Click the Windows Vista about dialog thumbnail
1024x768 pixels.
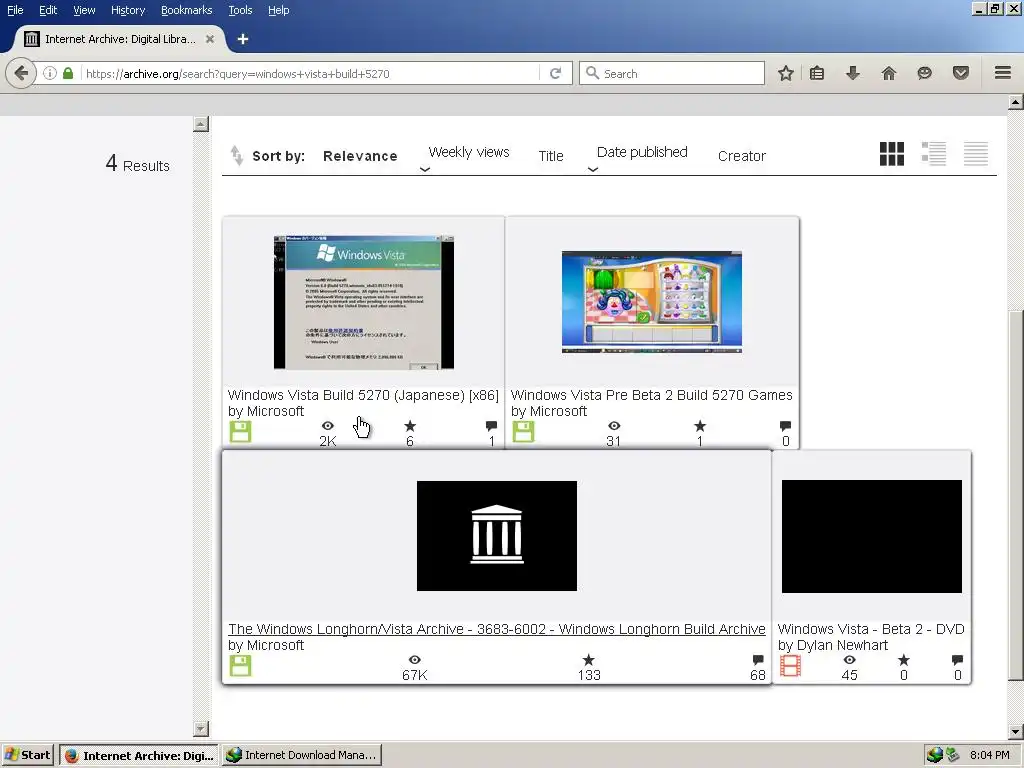pos(364,302)
